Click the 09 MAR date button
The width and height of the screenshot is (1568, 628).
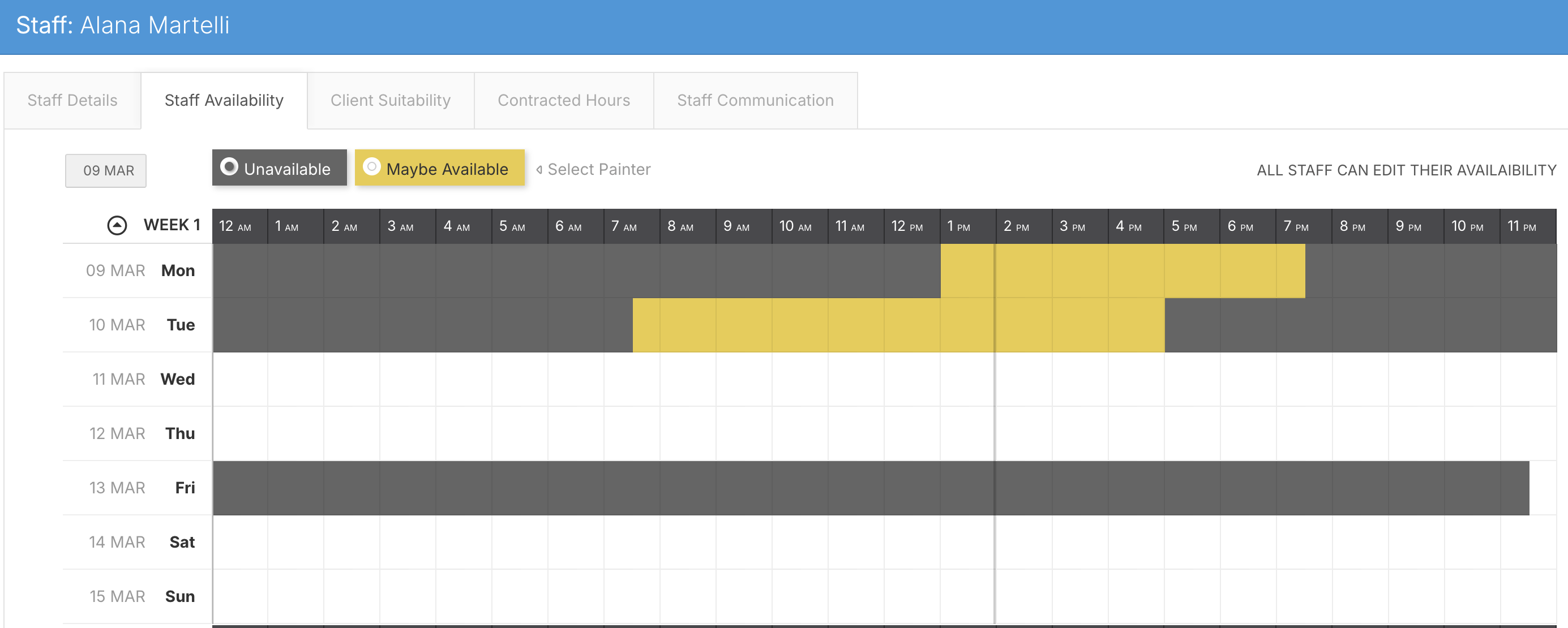click(106, 170)
